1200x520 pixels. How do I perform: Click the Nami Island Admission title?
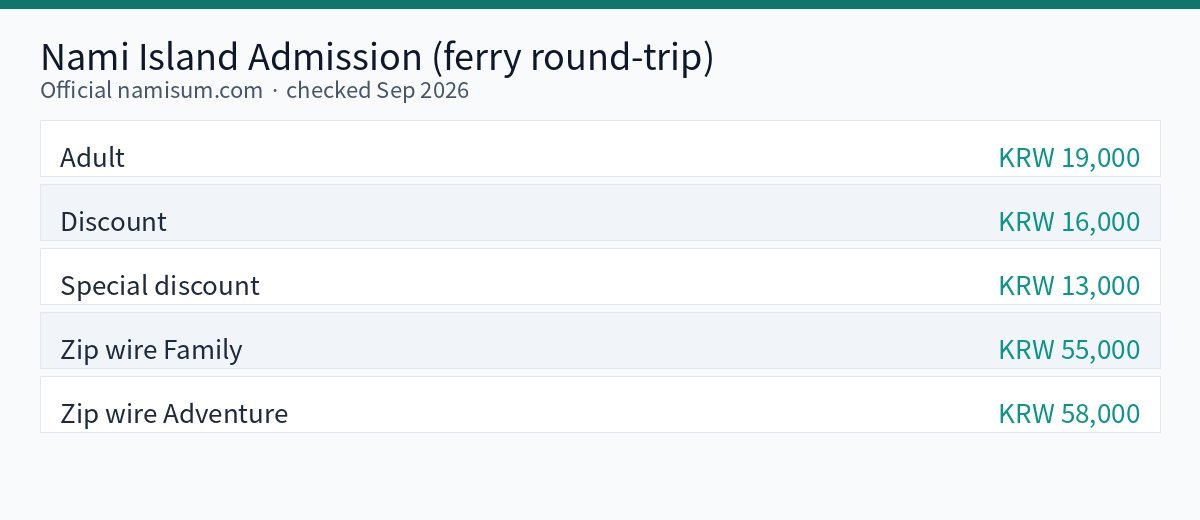(x=377, y=57)
